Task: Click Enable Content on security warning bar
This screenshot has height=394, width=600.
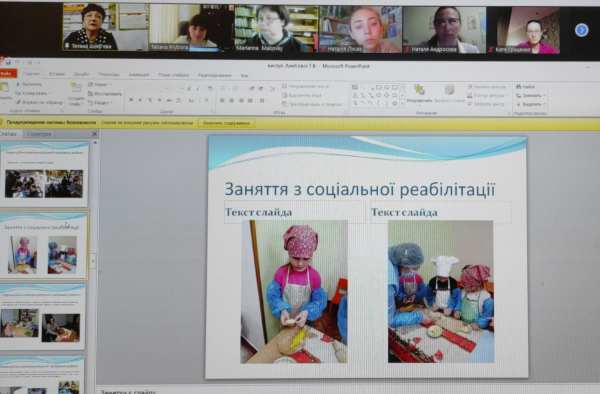Action: (x=226, y=123)
